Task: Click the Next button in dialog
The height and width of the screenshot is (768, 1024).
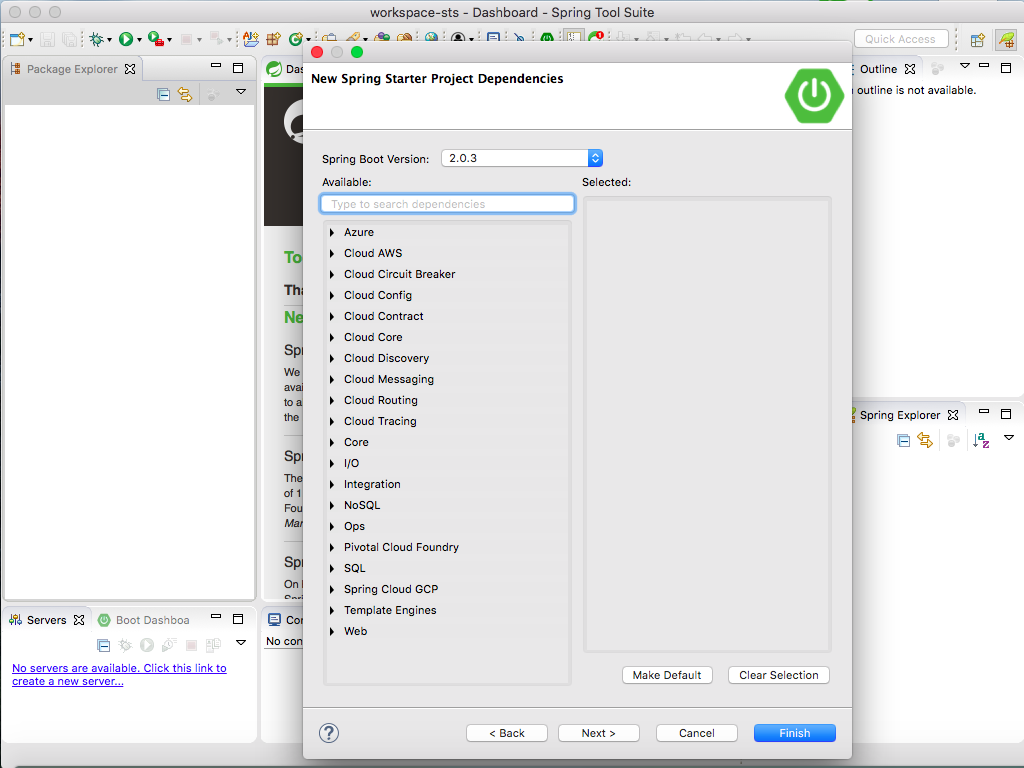Action: [599, 733]
